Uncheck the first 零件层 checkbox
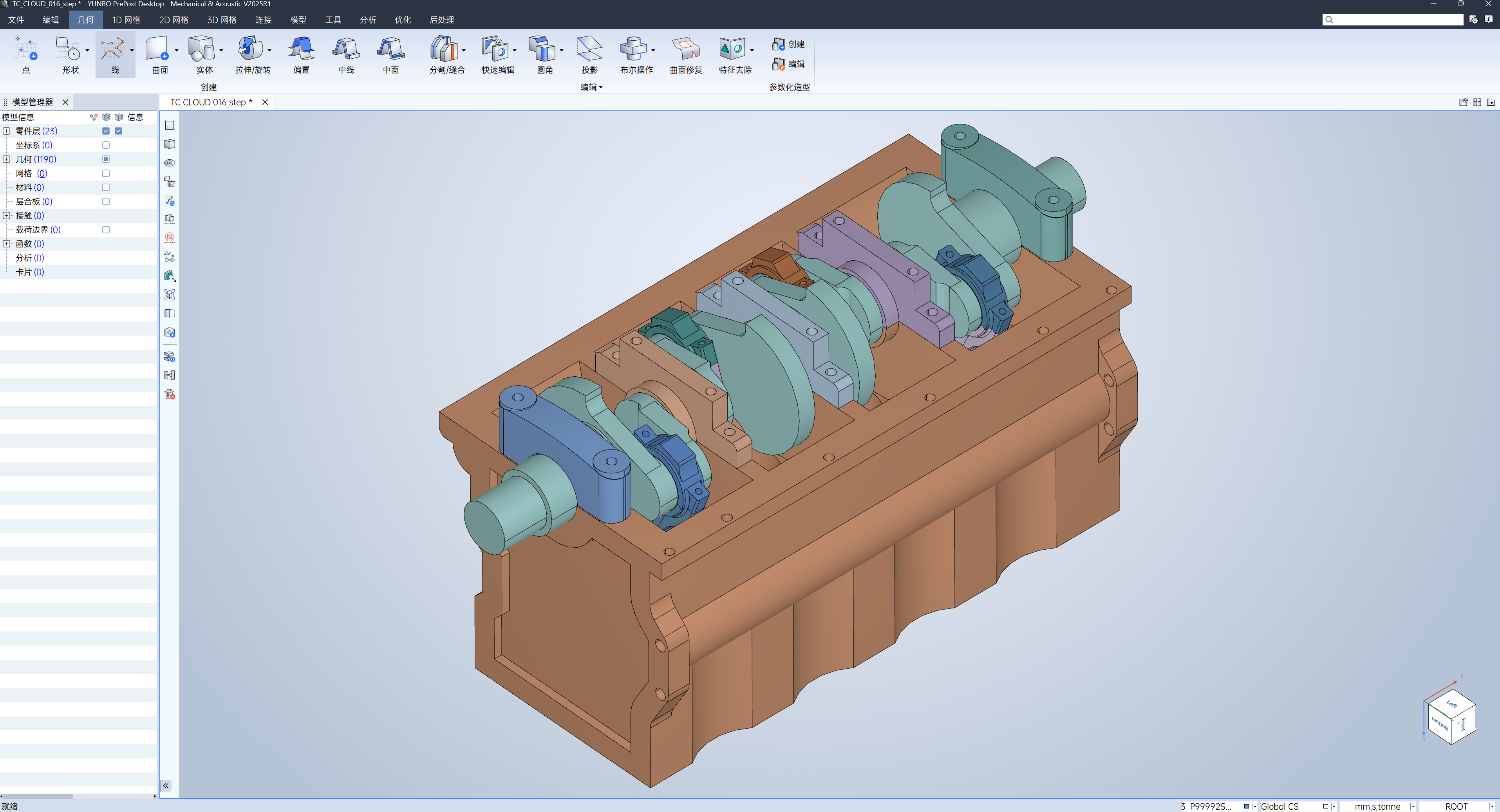The width and height of the screenshot is (1500, 812). (x=106, y=131)
